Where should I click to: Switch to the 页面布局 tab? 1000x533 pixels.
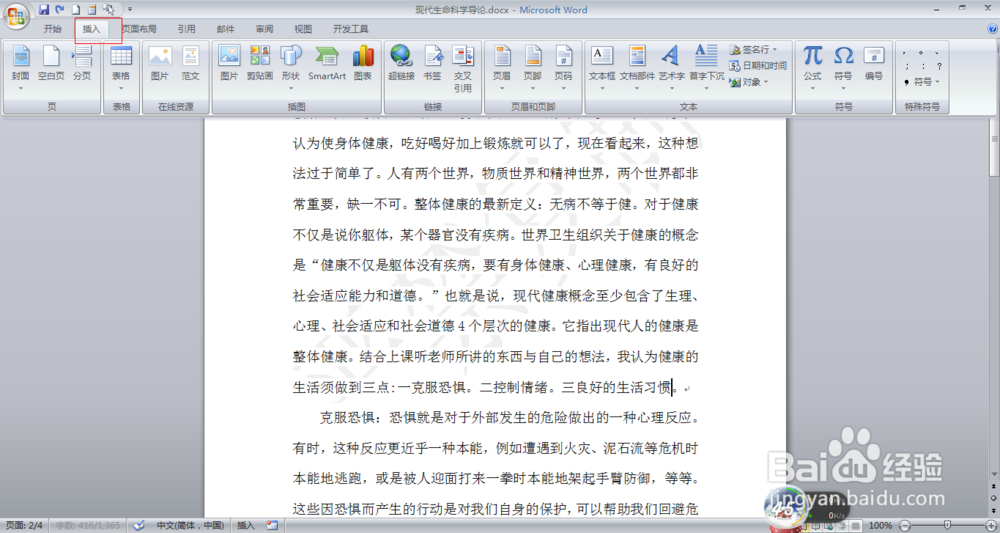tap(139, 29)
